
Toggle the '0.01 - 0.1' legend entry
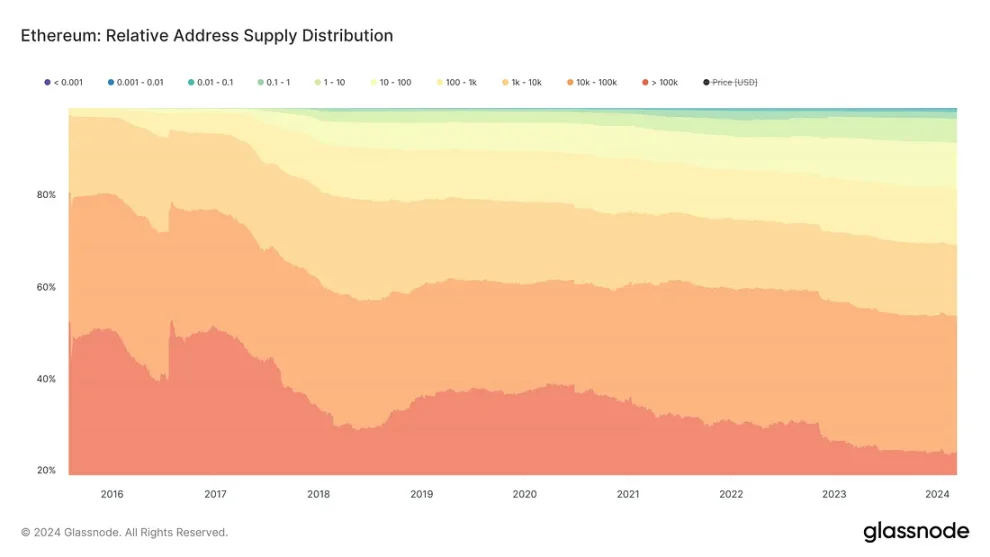(210, 83)
